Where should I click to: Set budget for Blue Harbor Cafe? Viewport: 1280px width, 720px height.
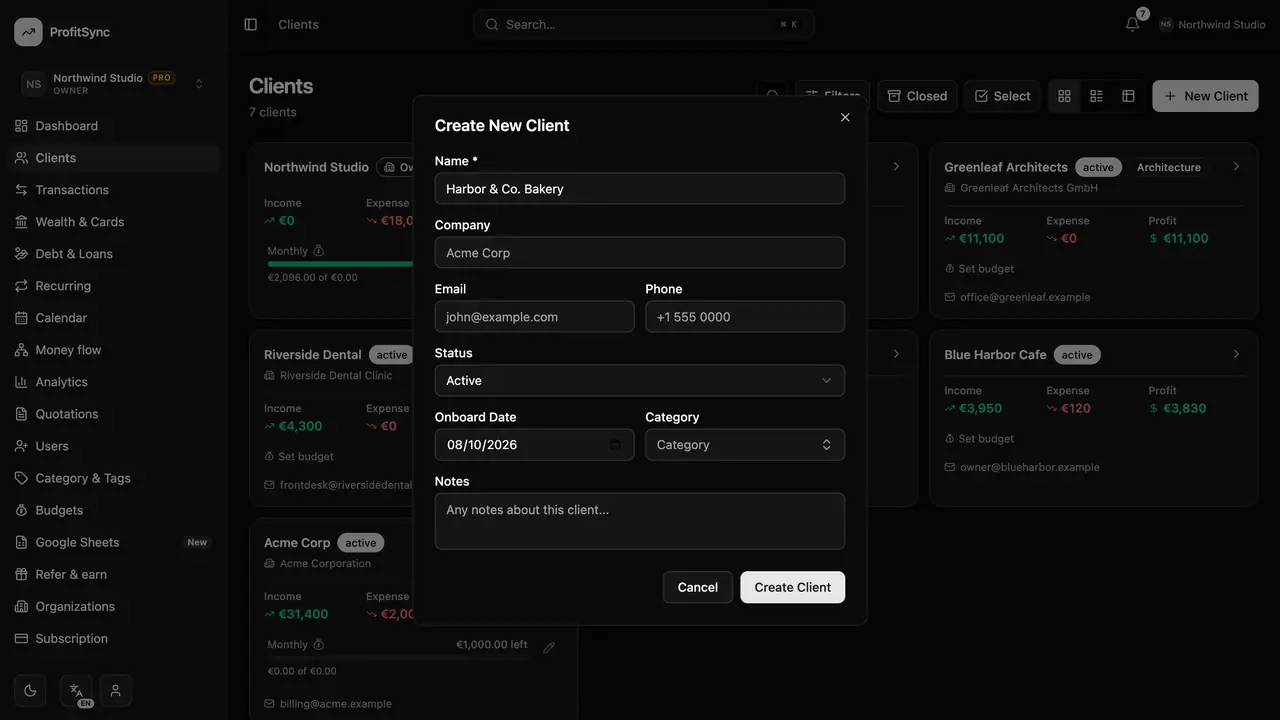click(979, 439)
